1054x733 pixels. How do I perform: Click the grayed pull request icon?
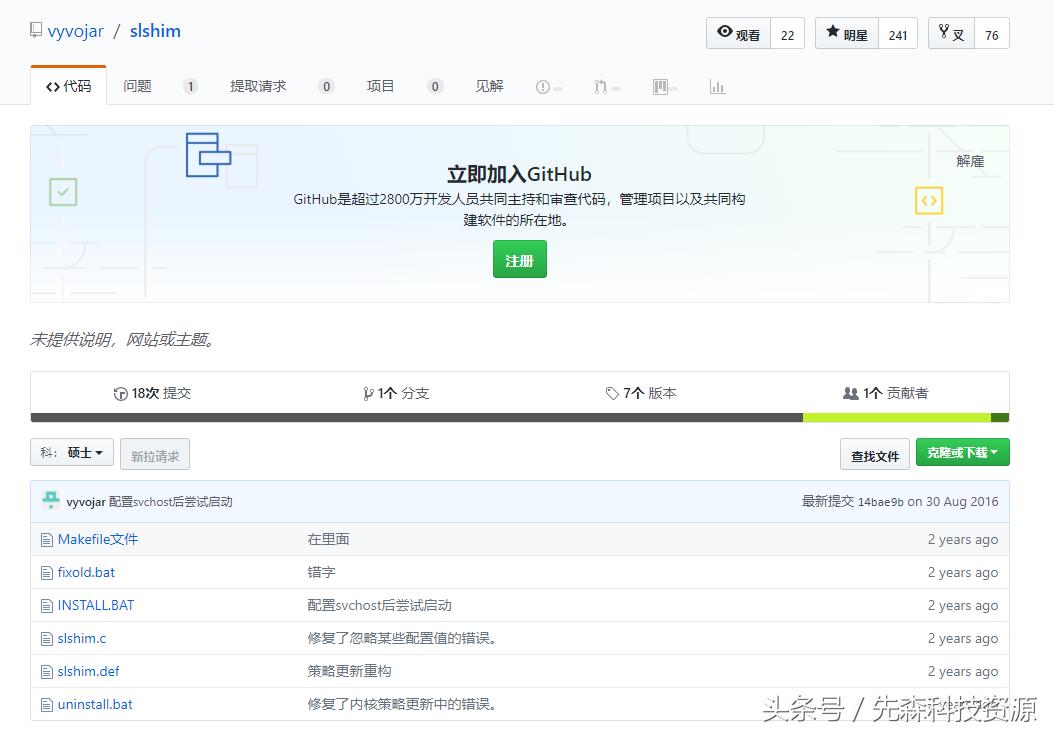tap(599, 87)
